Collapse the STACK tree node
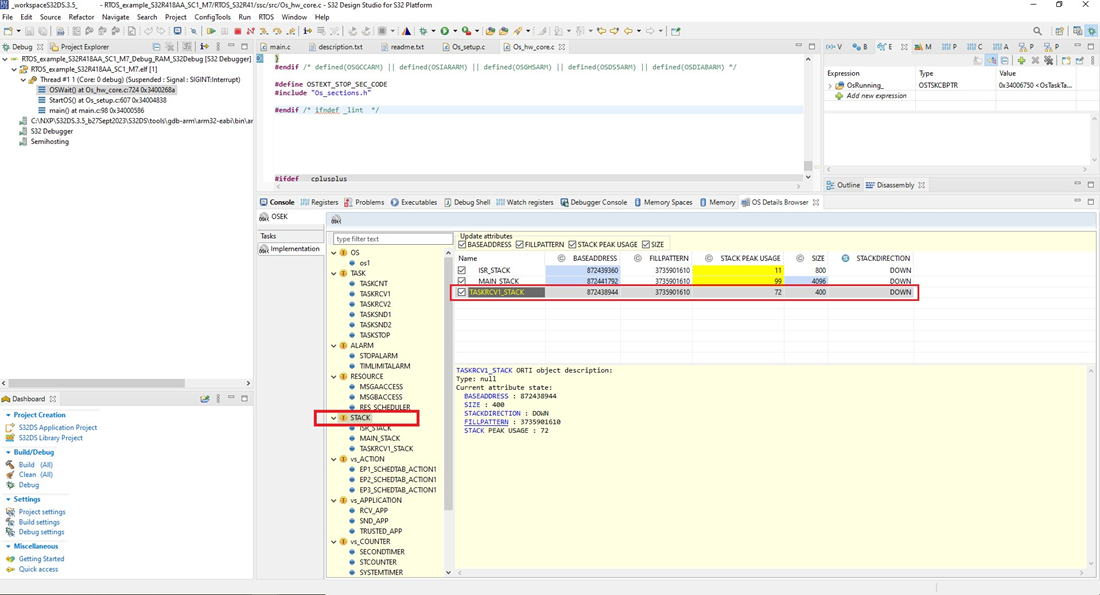Image resolution: width=1100 pixels, height=595 pixels. click(333, 418)
